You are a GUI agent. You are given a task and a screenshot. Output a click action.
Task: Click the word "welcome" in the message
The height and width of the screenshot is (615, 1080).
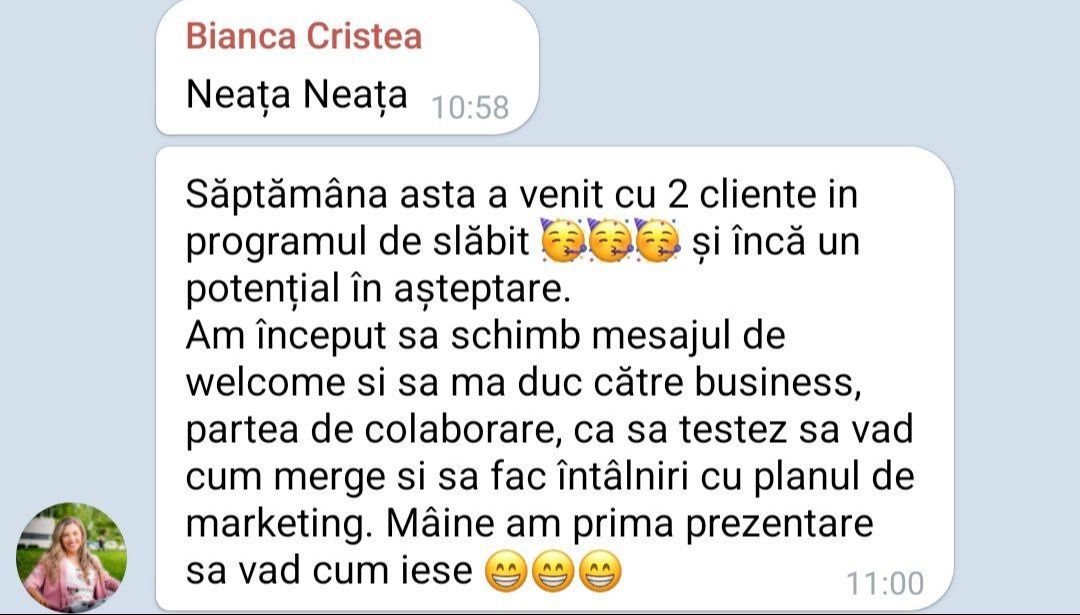click(265, 383)
